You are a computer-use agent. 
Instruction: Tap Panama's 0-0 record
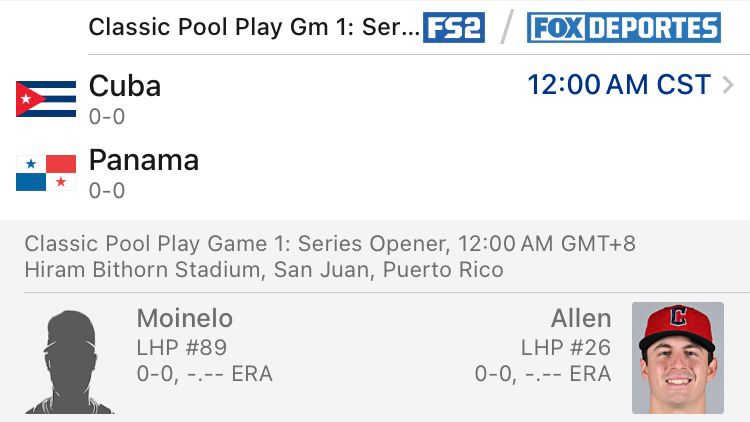tap(107, 191)
